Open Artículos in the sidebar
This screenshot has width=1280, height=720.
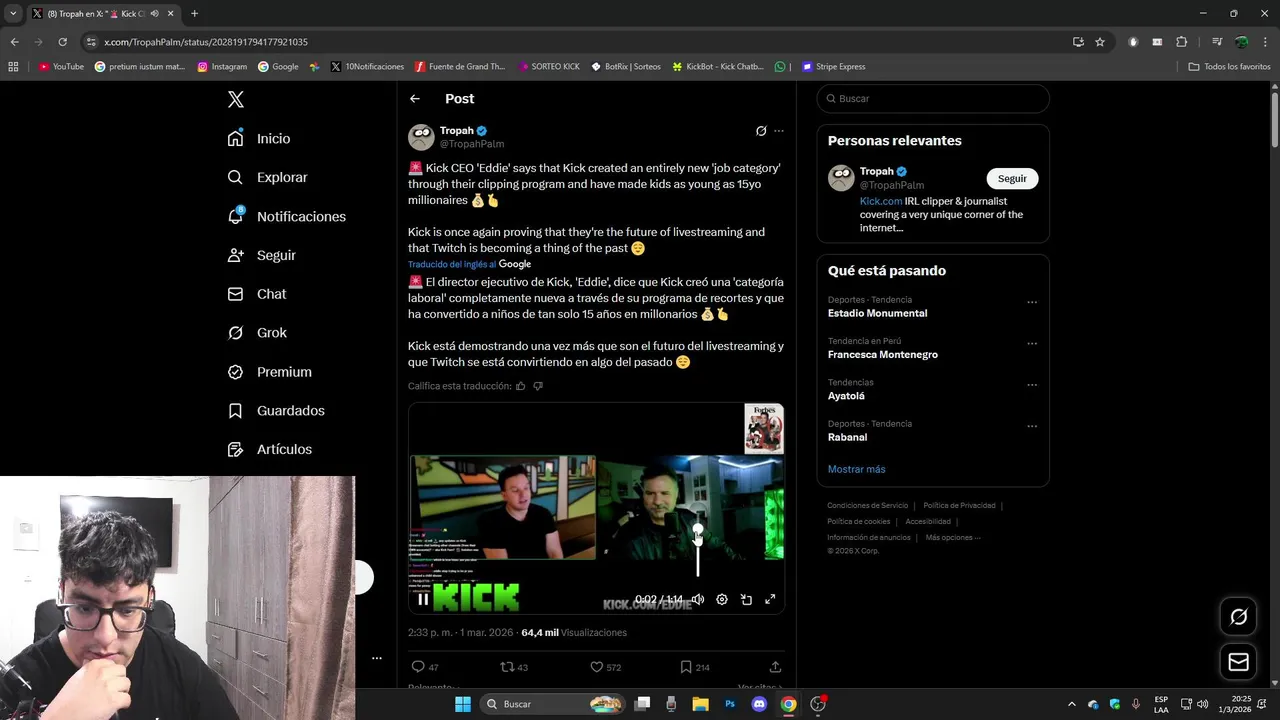click(x=269, y=450)
